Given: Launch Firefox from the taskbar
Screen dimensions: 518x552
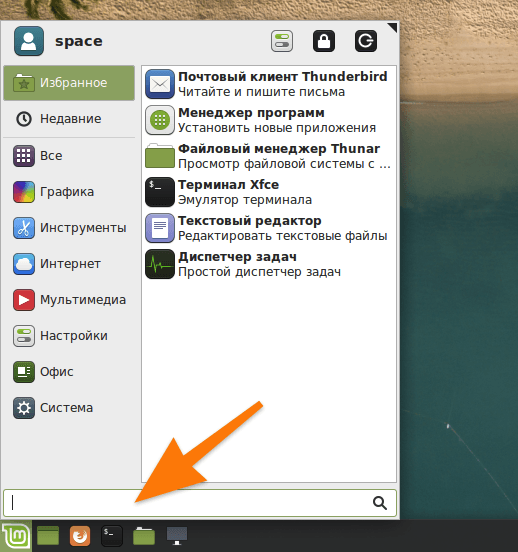Looking at the screenshot, I should (80, 536).
